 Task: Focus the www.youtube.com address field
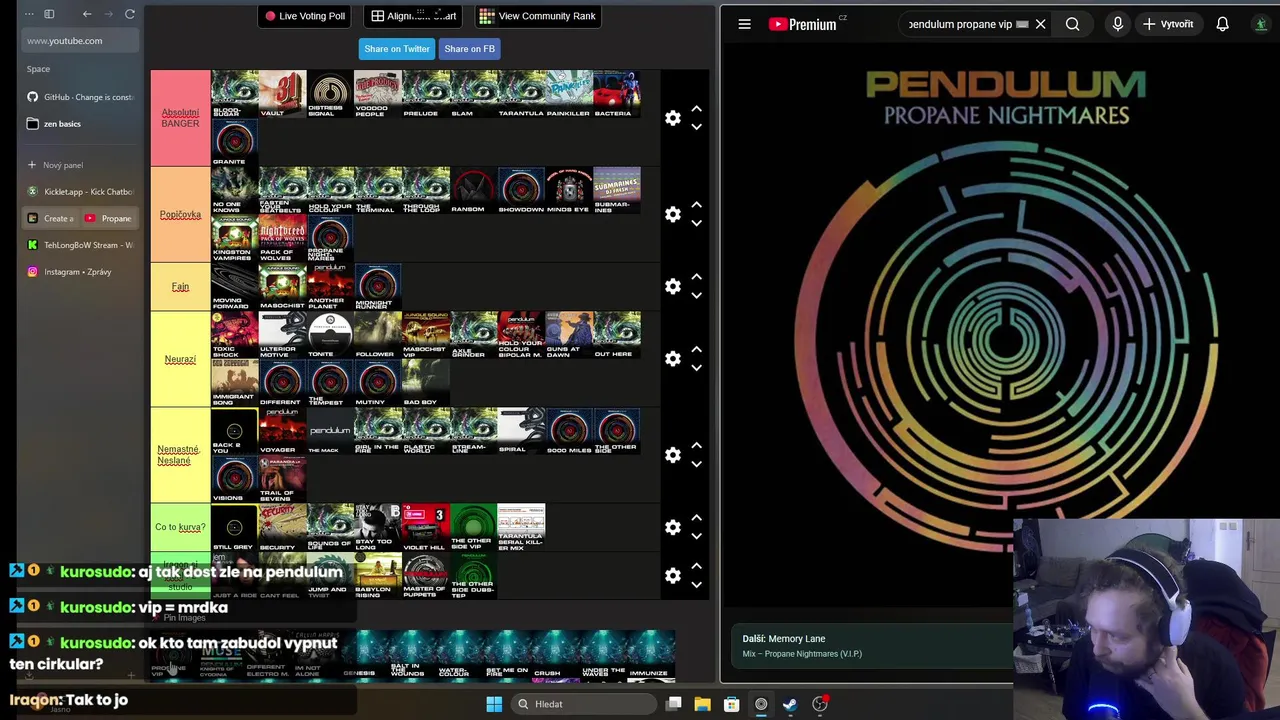pos(79,41)
